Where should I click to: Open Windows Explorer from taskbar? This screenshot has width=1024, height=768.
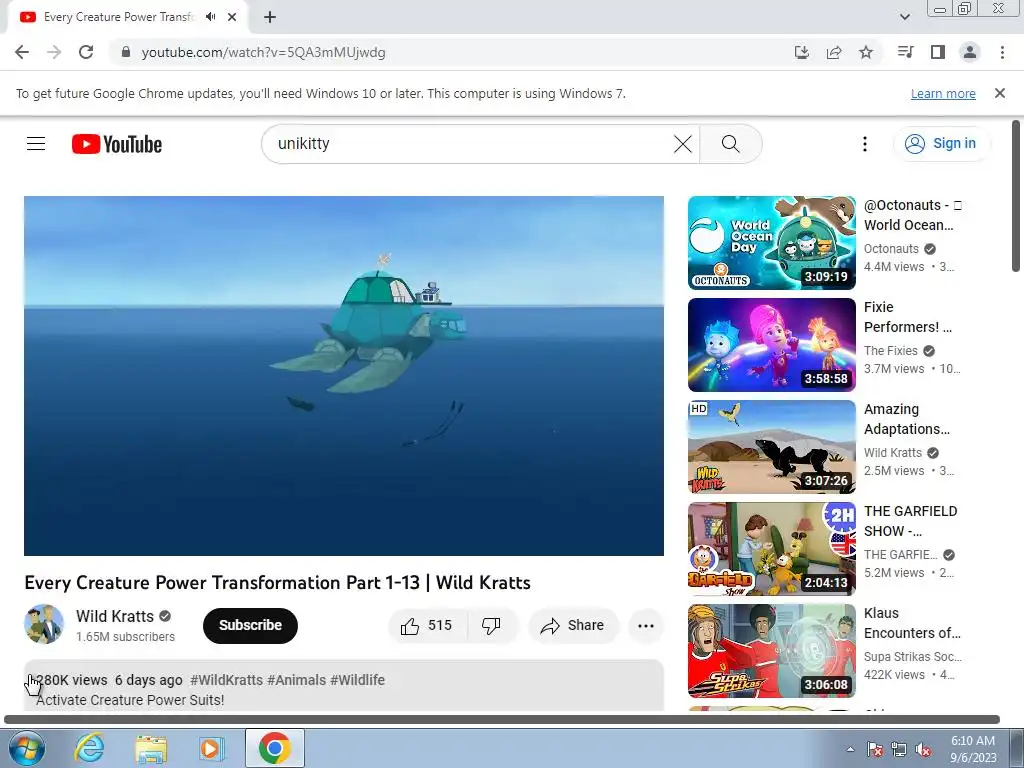pos(151,748)
